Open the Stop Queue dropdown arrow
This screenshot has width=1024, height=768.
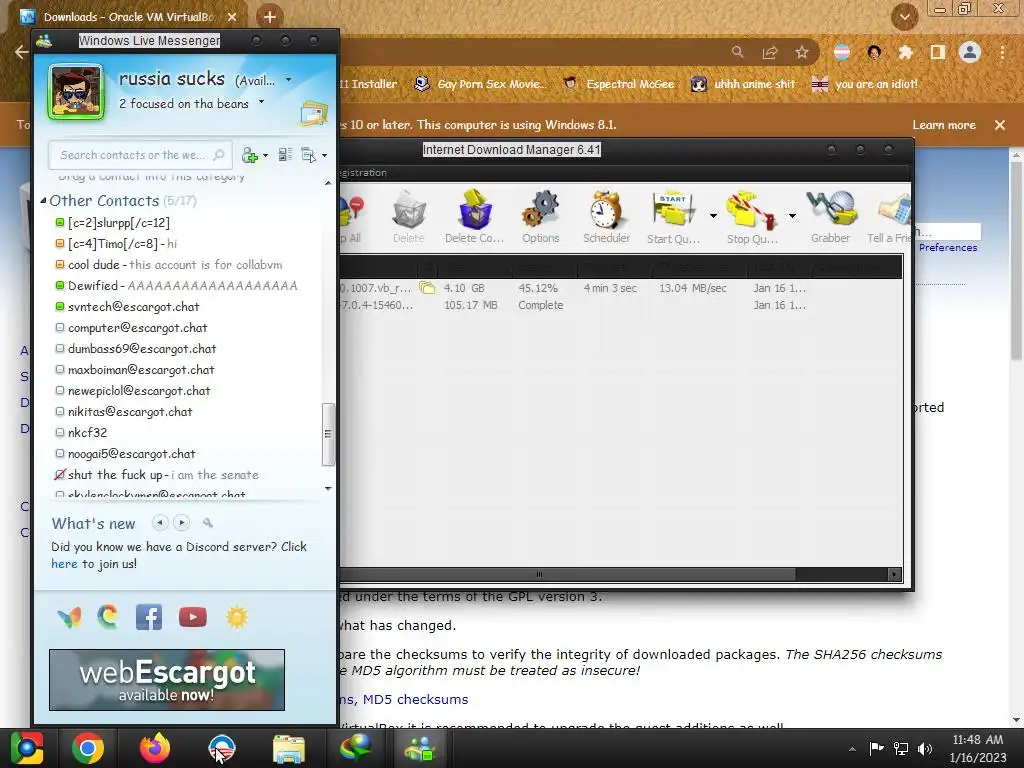[792, 216]
